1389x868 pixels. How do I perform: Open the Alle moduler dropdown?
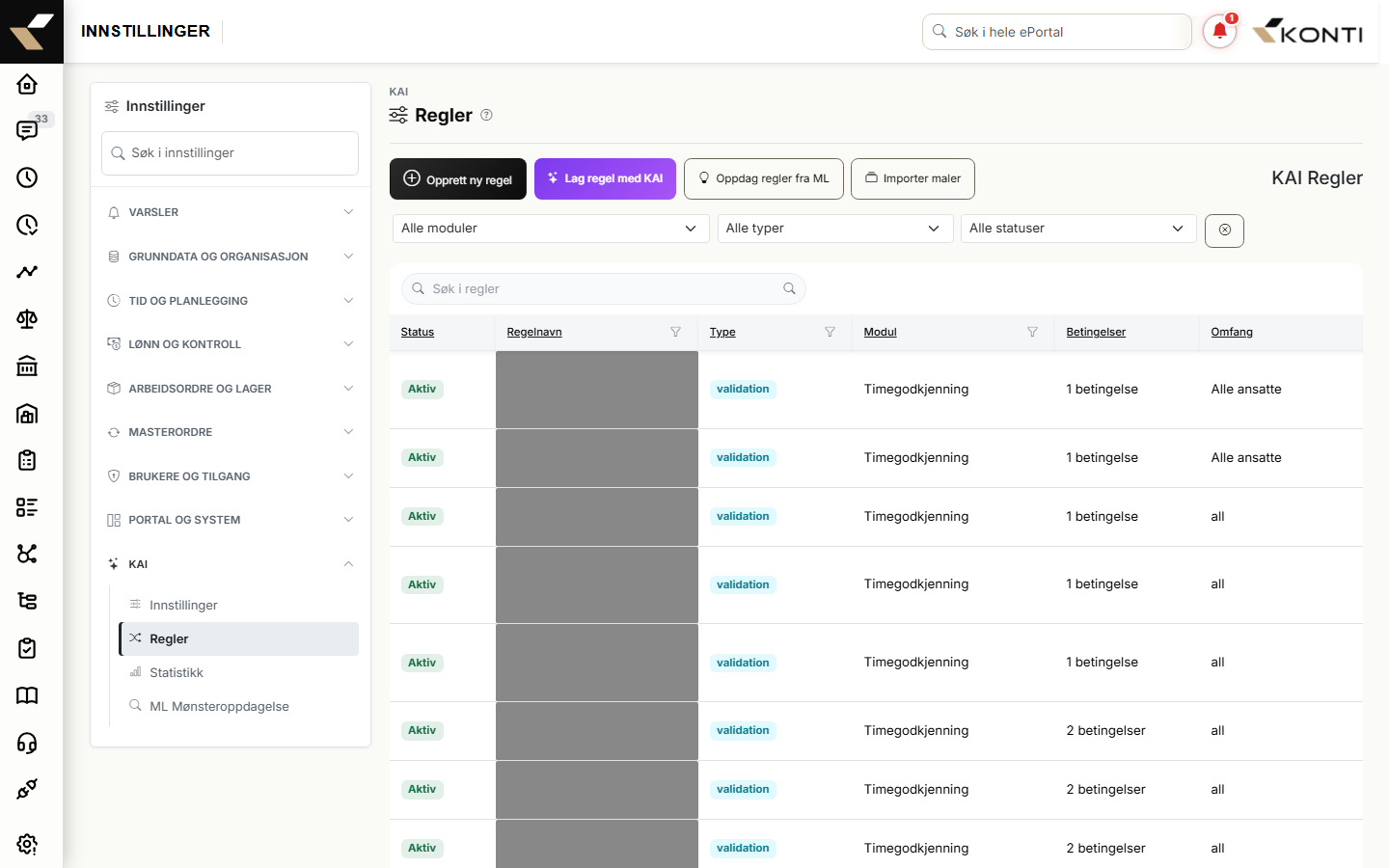[x=551, y=229]
